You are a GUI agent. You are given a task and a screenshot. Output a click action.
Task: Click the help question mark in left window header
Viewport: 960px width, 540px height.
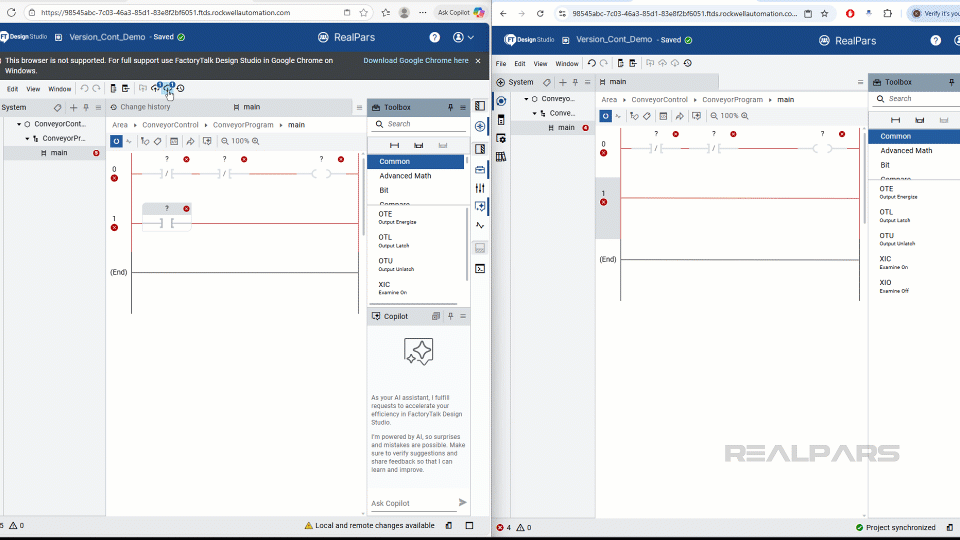pyautogui.click(x=435, y=37)
